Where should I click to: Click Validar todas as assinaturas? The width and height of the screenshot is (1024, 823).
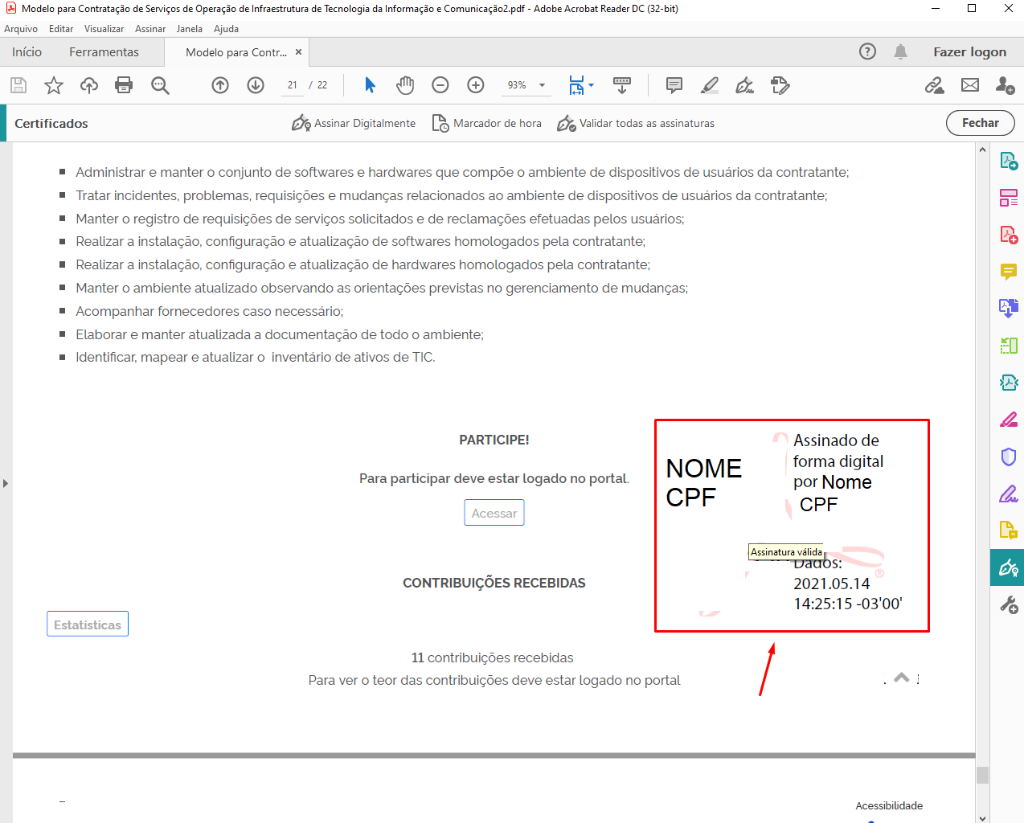[x=635, y=123]
